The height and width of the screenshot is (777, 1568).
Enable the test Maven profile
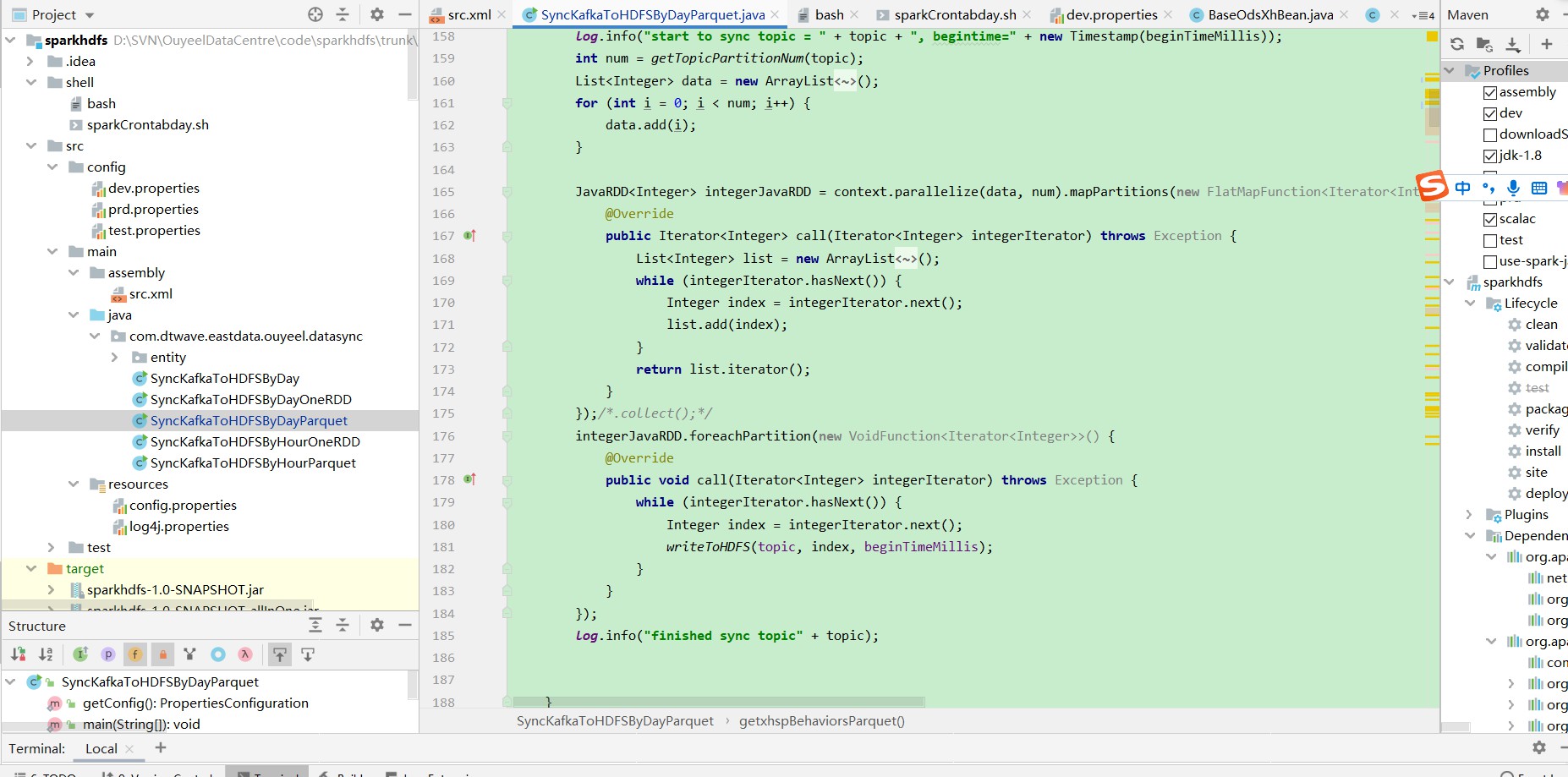1490,240
